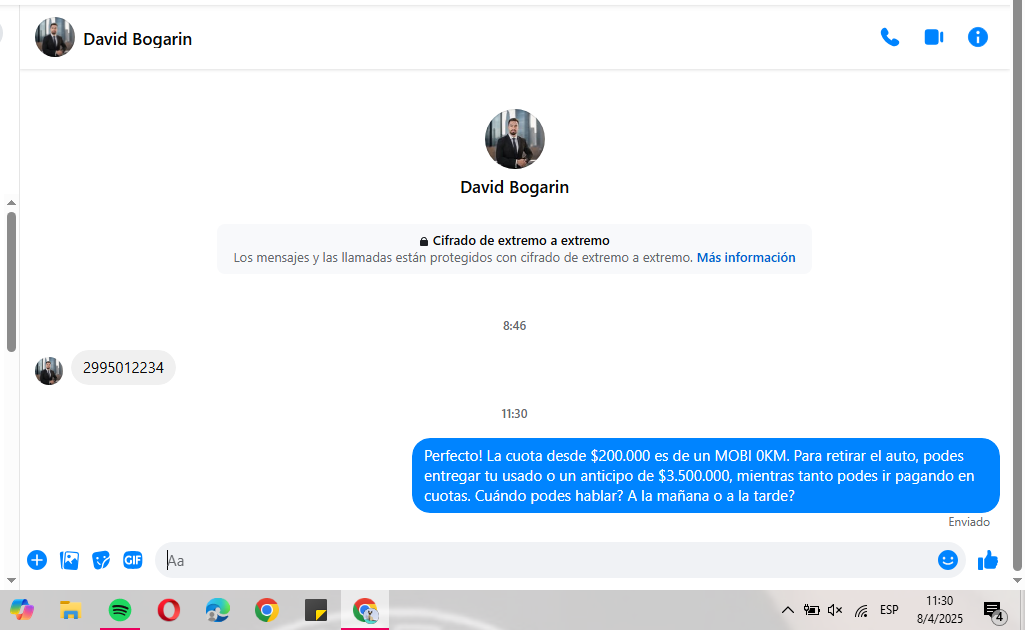This screenshot has width=1025, height=630.
Task: Open Google Chrome from the taskbar
Action: tap(267, 610)
